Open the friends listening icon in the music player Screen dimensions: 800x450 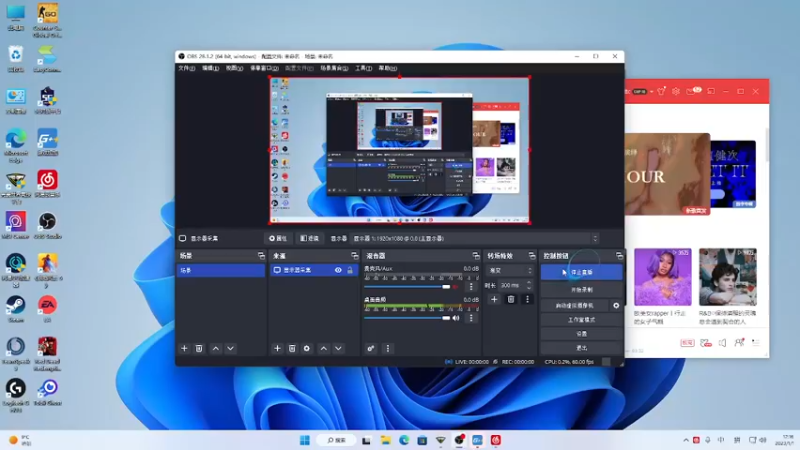point(739,342)
